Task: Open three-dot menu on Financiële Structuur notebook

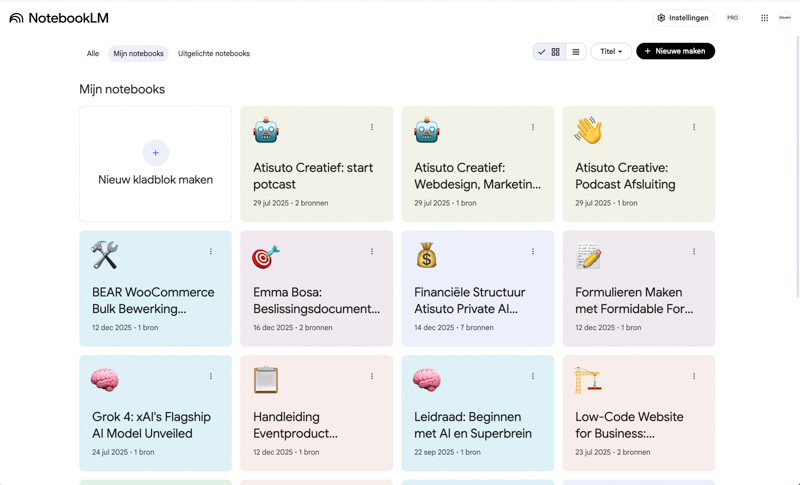Action: (533, 252)
